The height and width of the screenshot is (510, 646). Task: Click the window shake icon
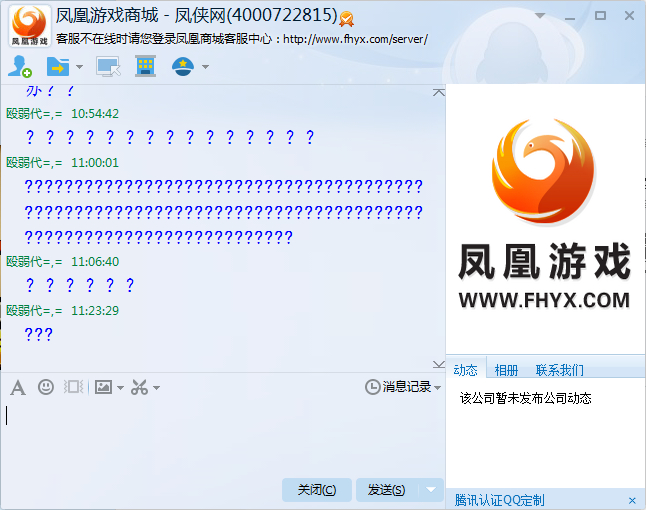73,387
